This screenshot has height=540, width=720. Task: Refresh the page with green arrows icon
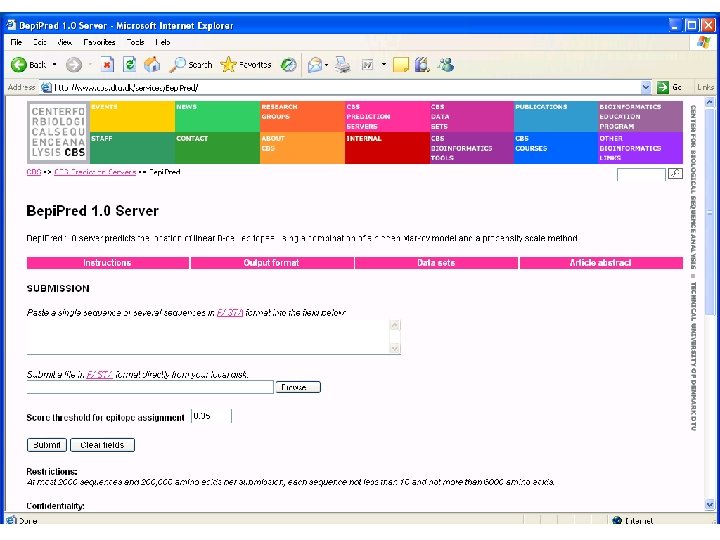pos(129,65)
